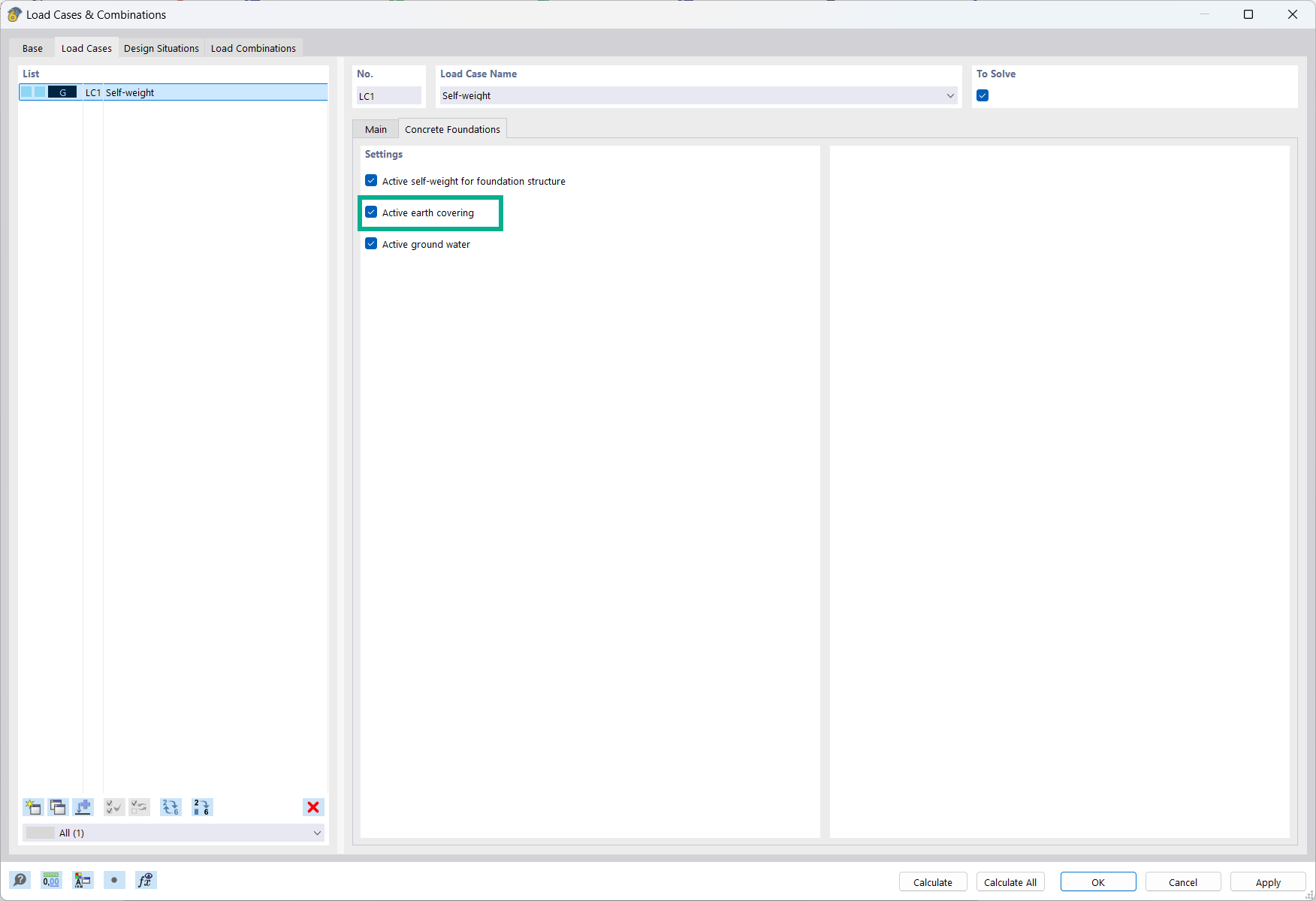
Task: Select LC1 Self-weight row in list
Action: [173, 92]
